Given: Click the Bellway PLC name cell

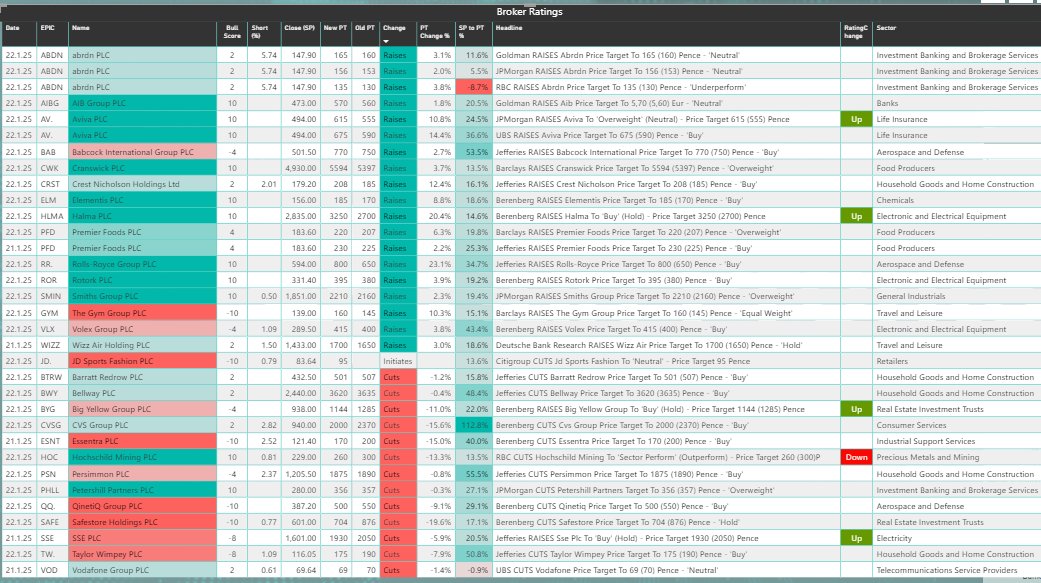Looking at the screenshot, I should 142,393.
